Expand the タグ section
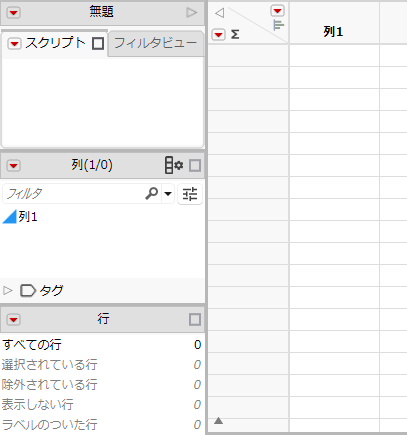Screen dimensions: 407x435 7,290
